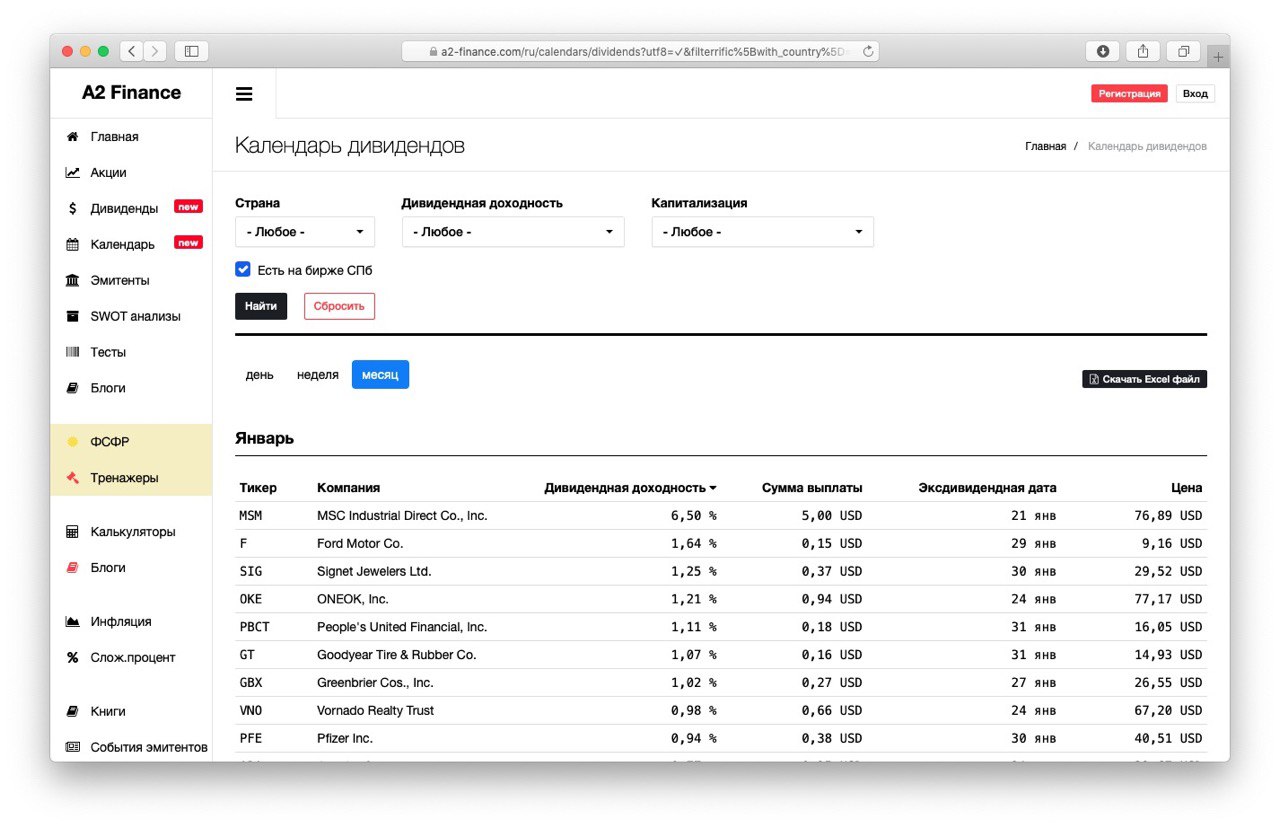The image size is (1280, 828).
Task: Click the Слож.процент percent icon
Action: 72,658
